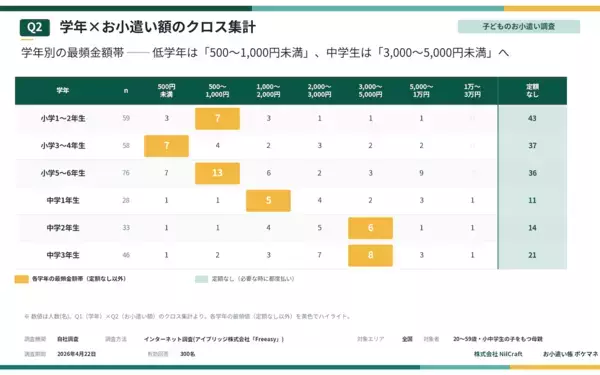Click the '全国' target area value
Image resolution: width=600 pixels, height=375 pixels.
[x=407, y=339]
